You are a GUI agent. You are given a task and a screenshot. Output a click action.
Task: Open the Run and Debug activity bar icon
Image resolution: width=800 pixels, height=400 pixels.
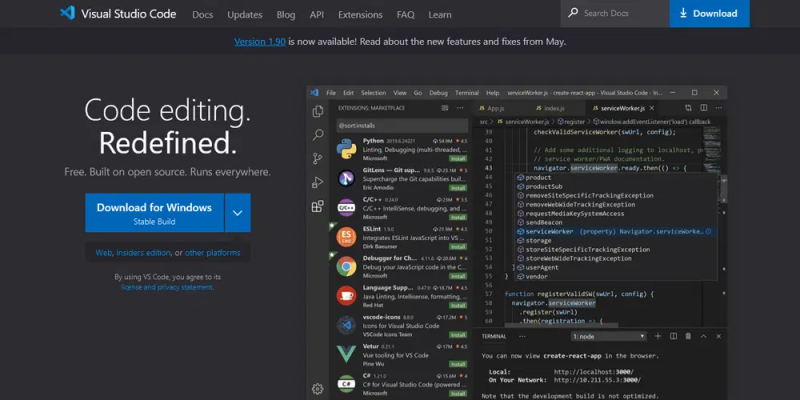tap(317, 182)
